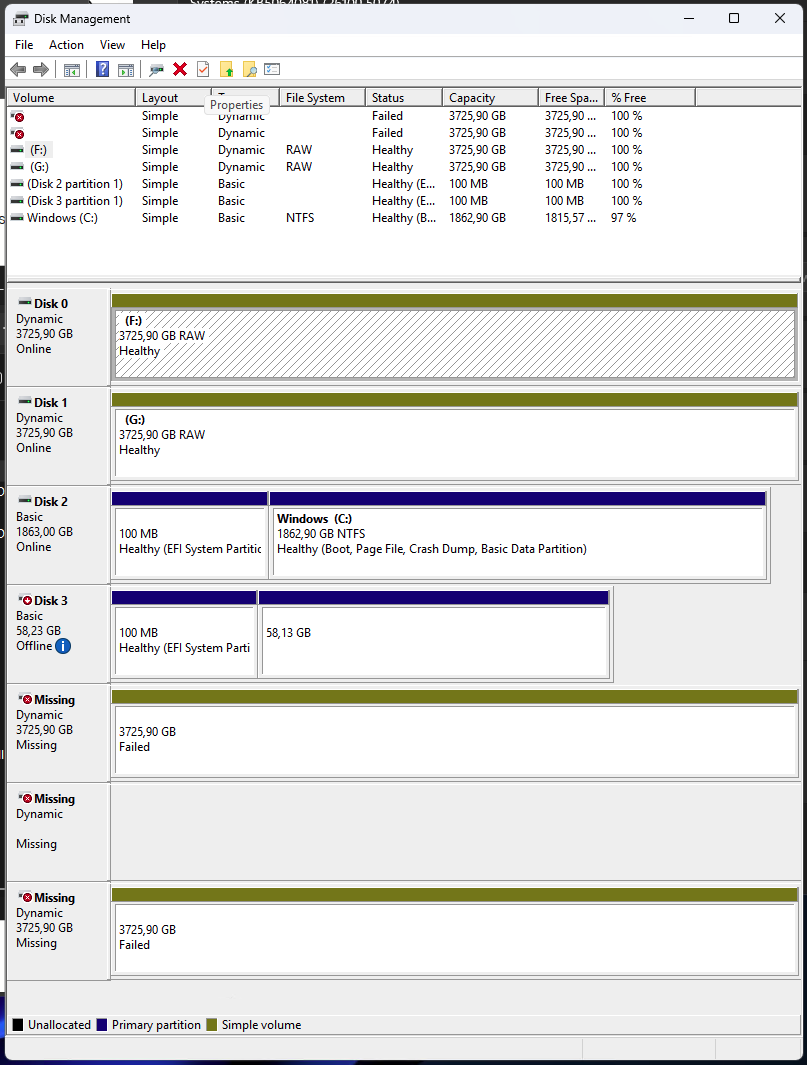Image resolution: width=807 pixels, height=1065 pixels.
Task: Click the Properties checkmark page icon
Action: pyautogui.click(x=203, y=69)
